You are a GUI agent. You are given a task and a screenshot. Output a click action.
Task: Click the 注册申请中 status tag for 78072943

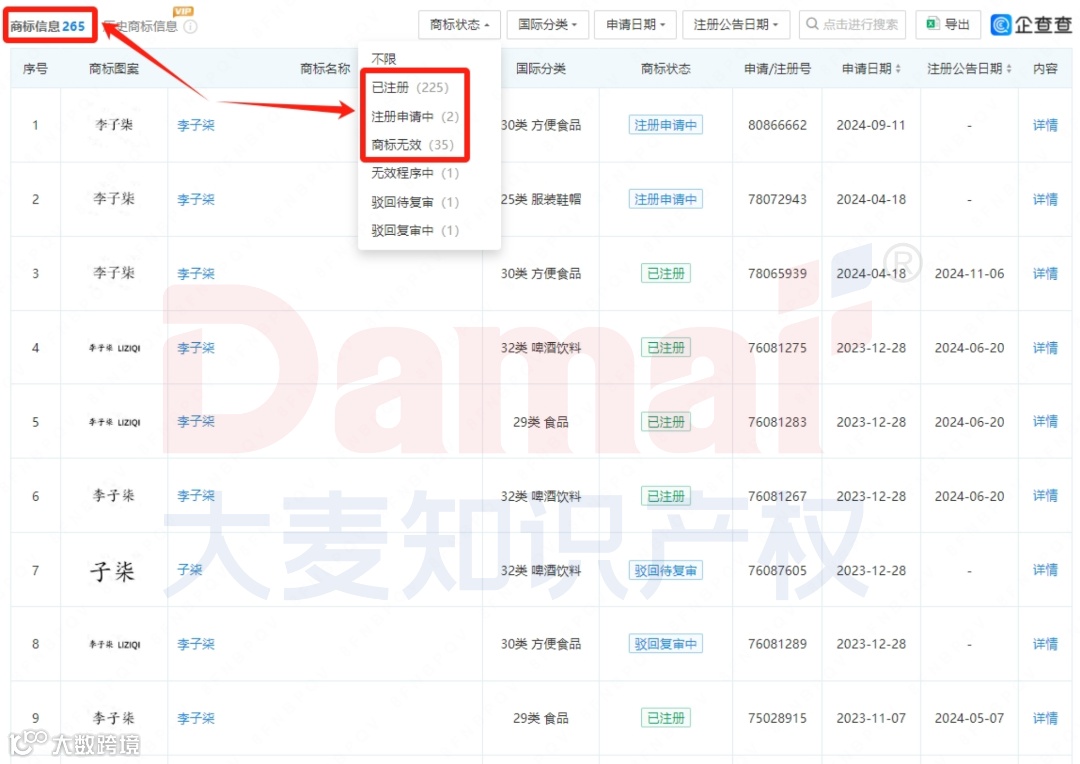tap(665, 199)
